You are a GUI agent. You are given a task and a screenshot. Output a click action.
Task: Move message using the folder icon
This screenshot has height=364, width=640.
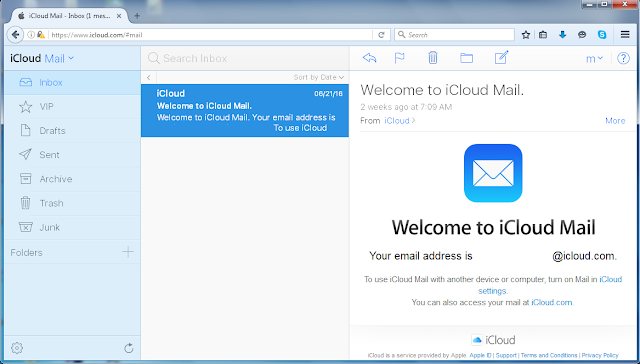467,58
